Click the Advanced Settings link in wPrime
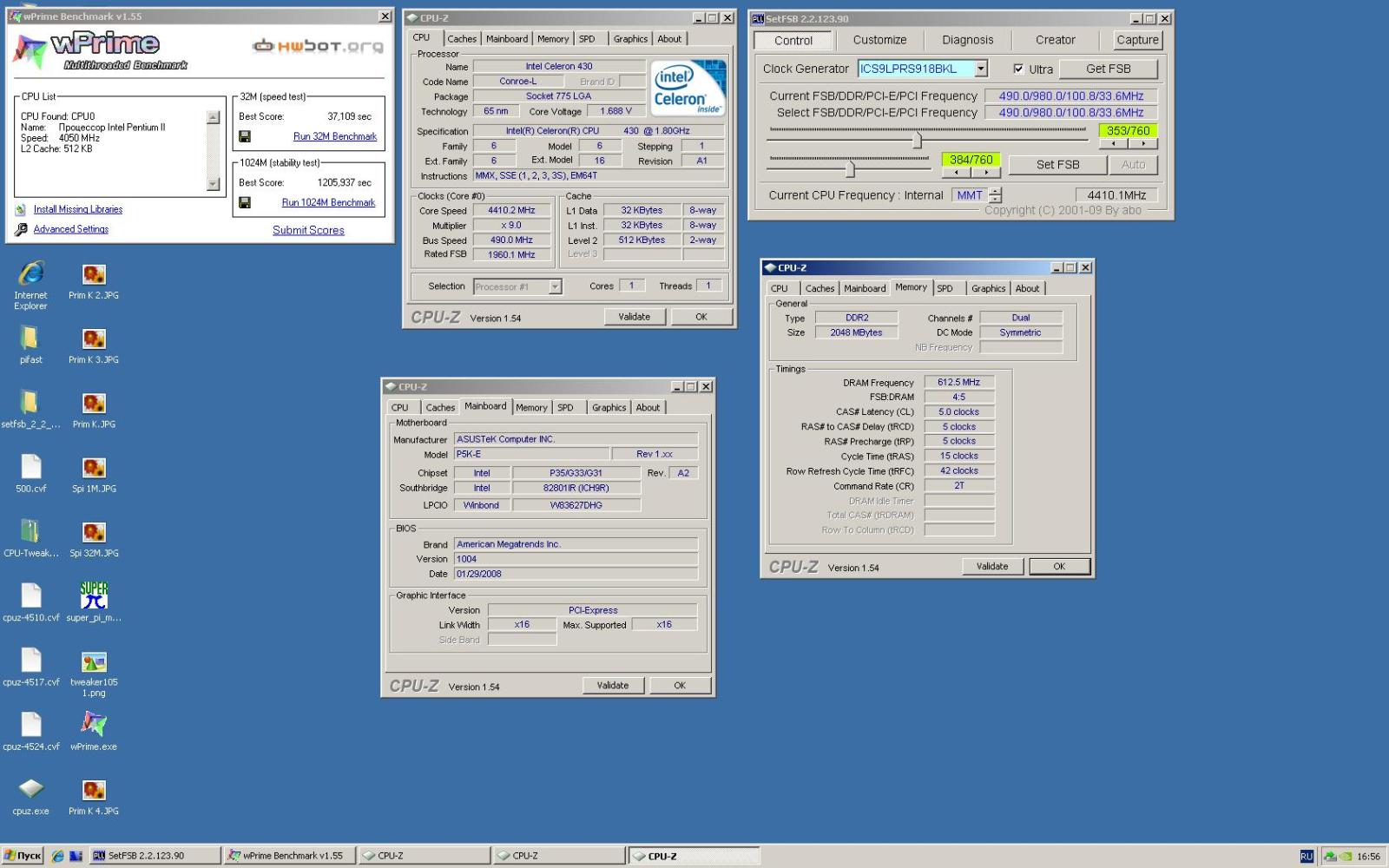The height and width of the screenshot is (868, 1389). coord(71,229)
